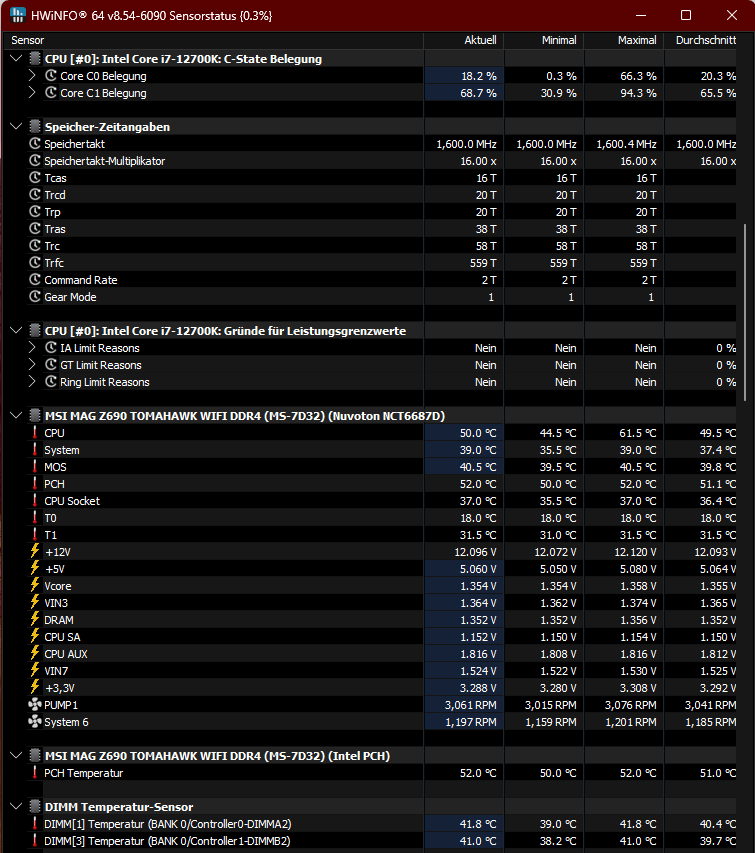
Task: Collapse the C-State Belegung sensor group
Action: [16, 59]
